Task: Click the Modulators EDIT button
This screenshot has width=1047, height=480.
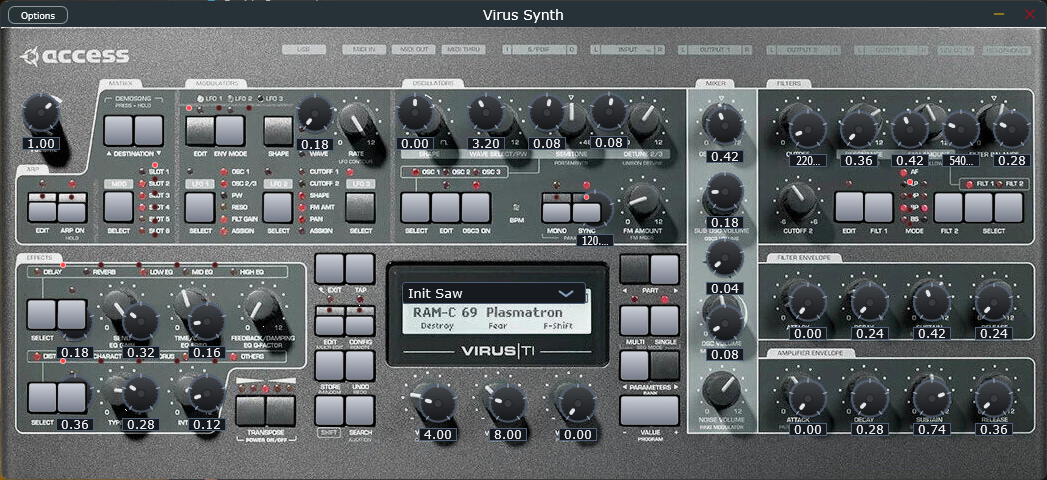Action: click(x=199, y=130)
